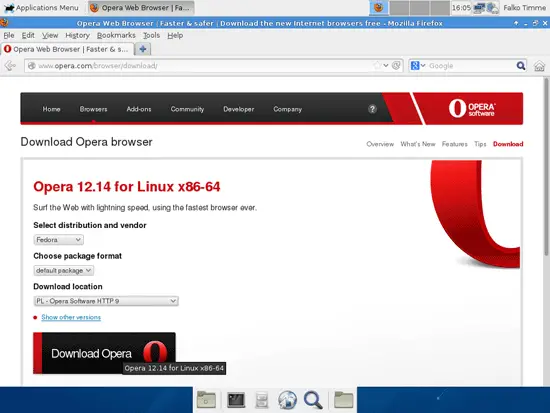The width and height of the screenshot is (550, 413).
Task: Open the Browsers nav link
Action: click(93, 109)
